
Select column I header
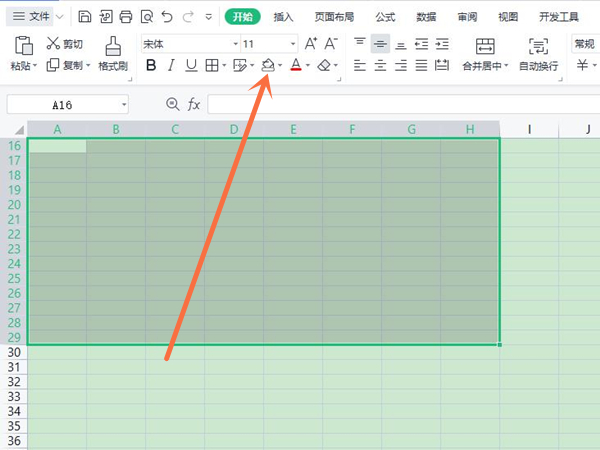click(529, 129)
